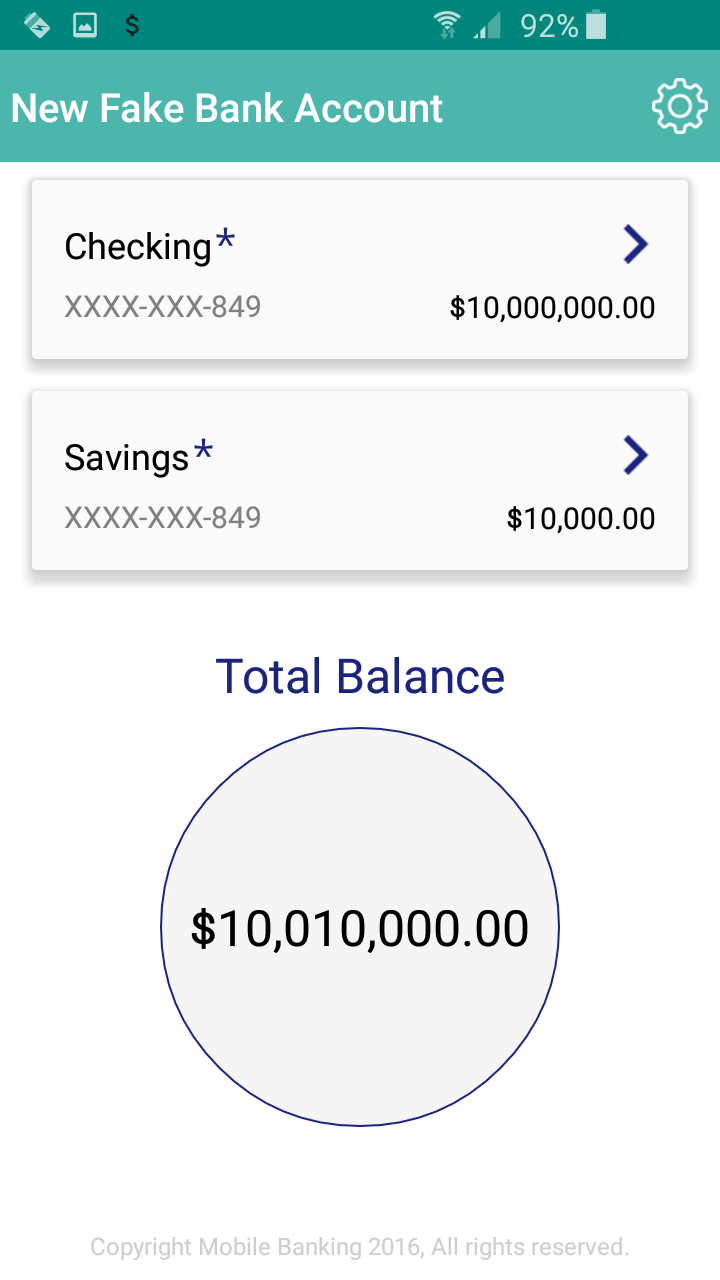Tap the New Fake Bank Account title
The width and height of the screenshot is (720, 1280).
pos(227,108)
